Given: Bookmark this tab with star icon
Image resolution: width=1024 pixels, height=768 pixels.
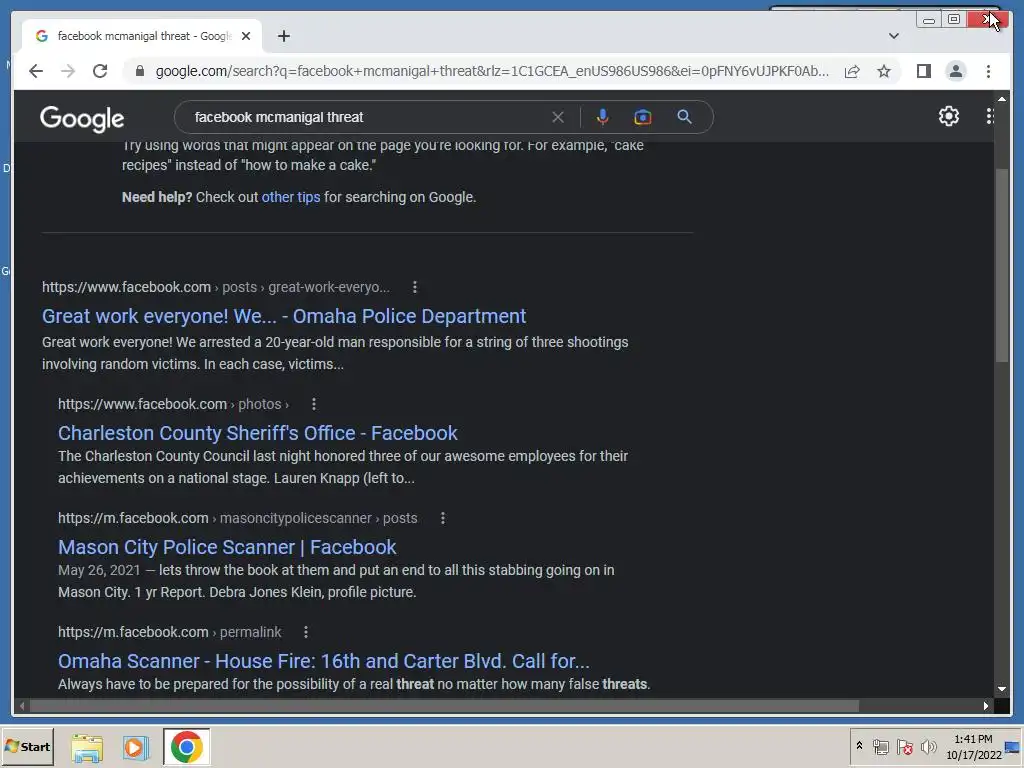Looking at the screenshot, I should 884,71.
